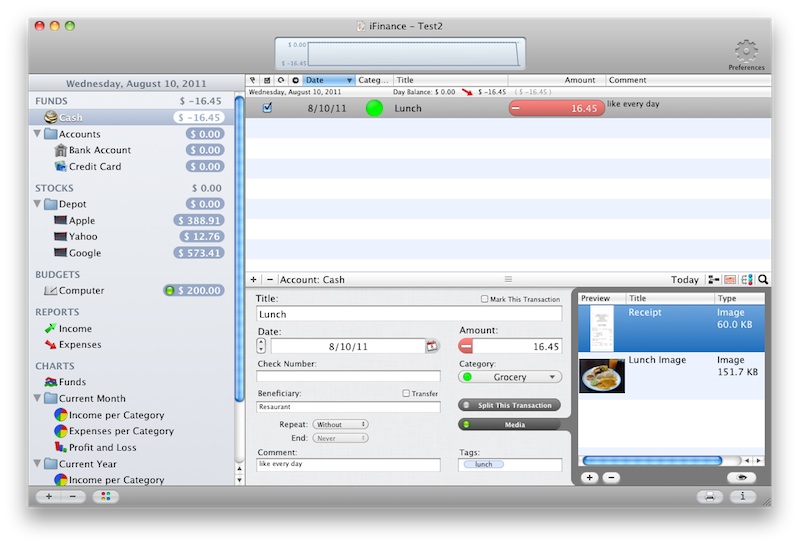Image resolution: width=800 pixels, height=546 pixels.
Task: Enable the Transfer checkbox
Action: pos(406,393)
